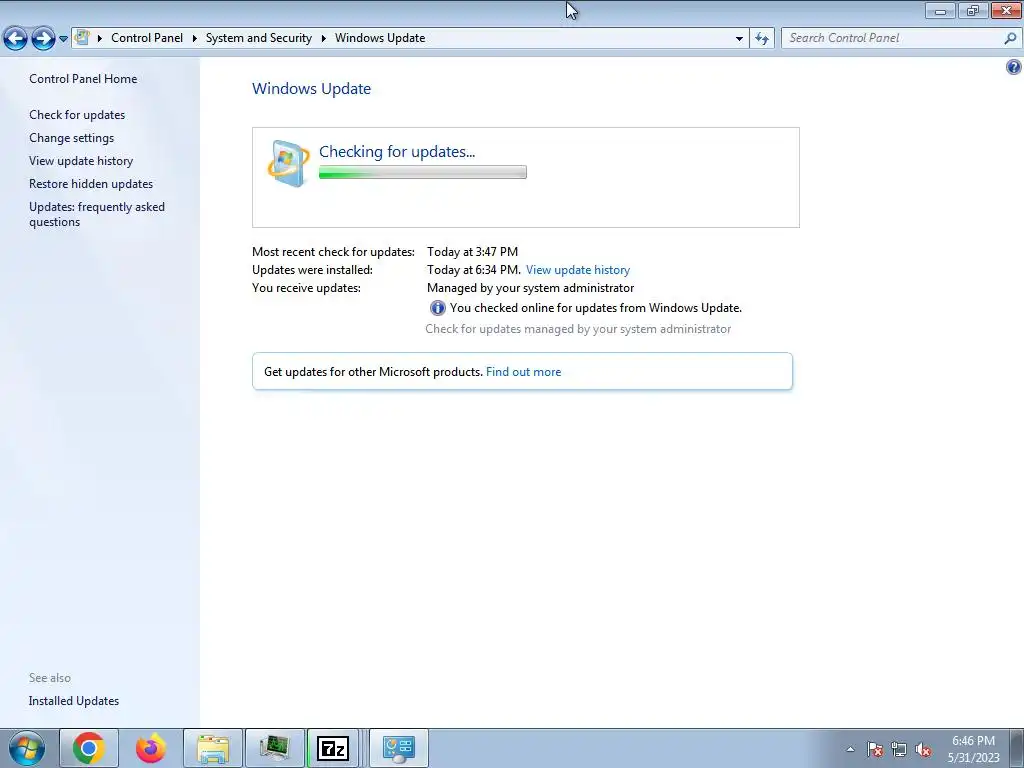
Task: Click the Windows Update heading
Action: pyautogui.click(x=312, y=89)
